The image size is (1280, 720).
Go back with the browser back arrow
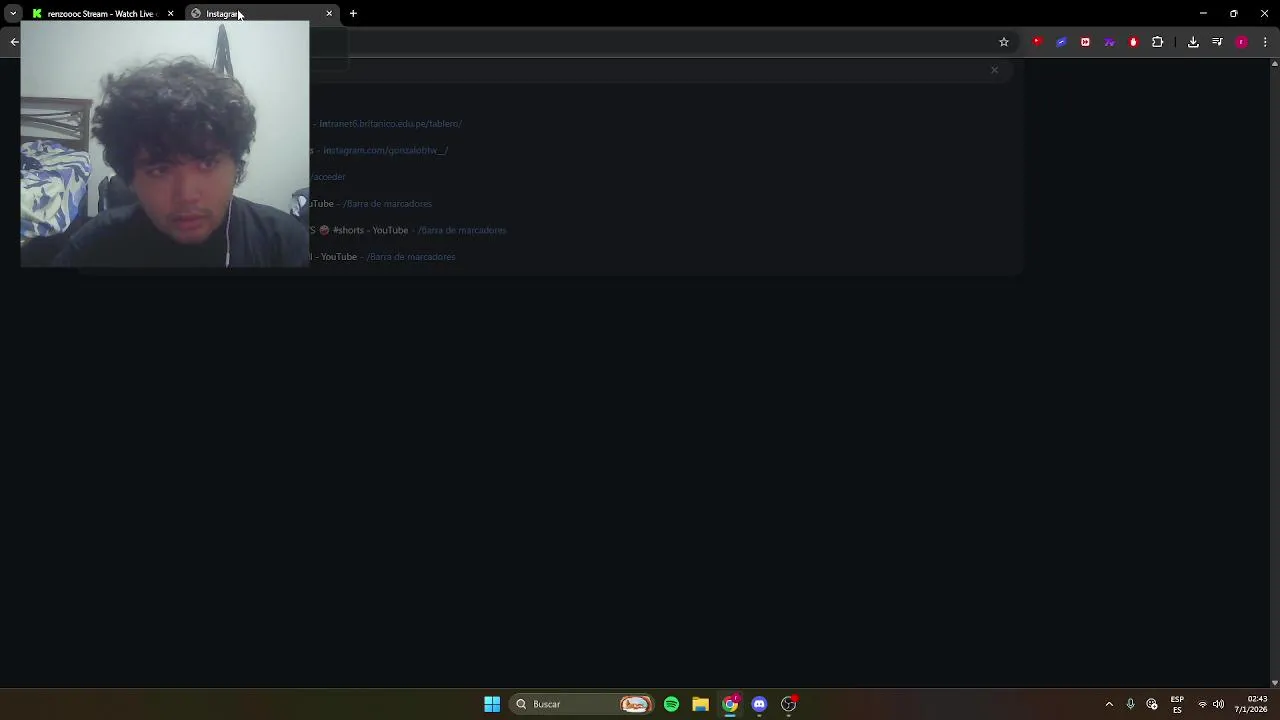14,42
